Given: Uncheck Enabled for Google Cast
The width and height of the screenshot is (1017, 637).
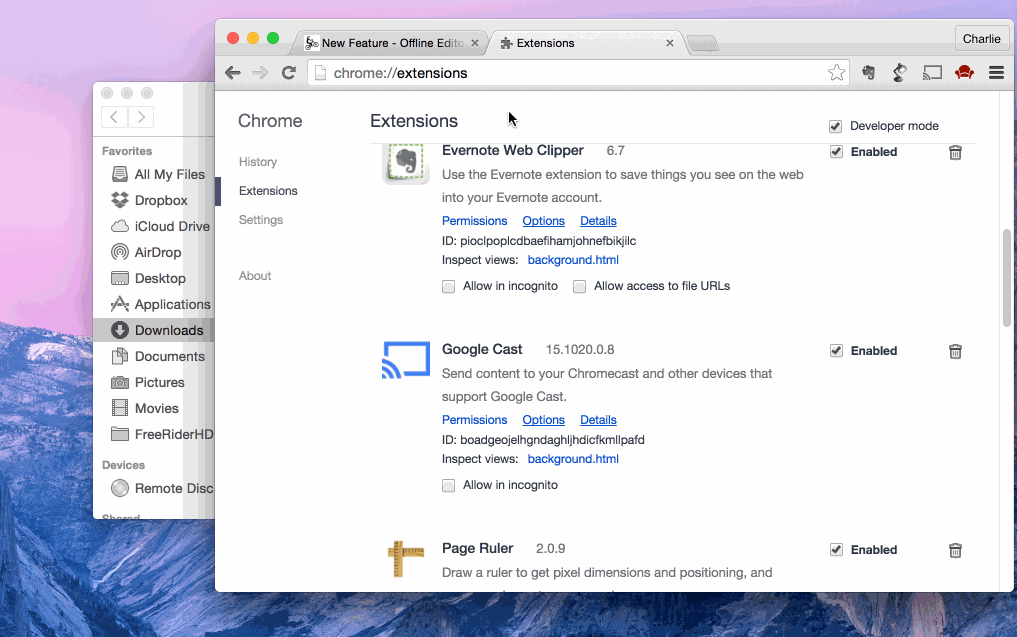Looking at the screenshot, I should tap(836, 351).
